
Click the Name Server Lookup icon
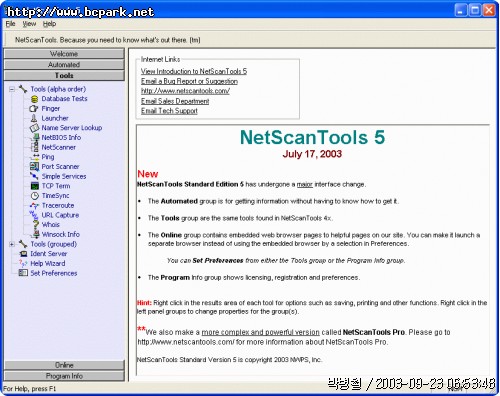coord(34,128)
